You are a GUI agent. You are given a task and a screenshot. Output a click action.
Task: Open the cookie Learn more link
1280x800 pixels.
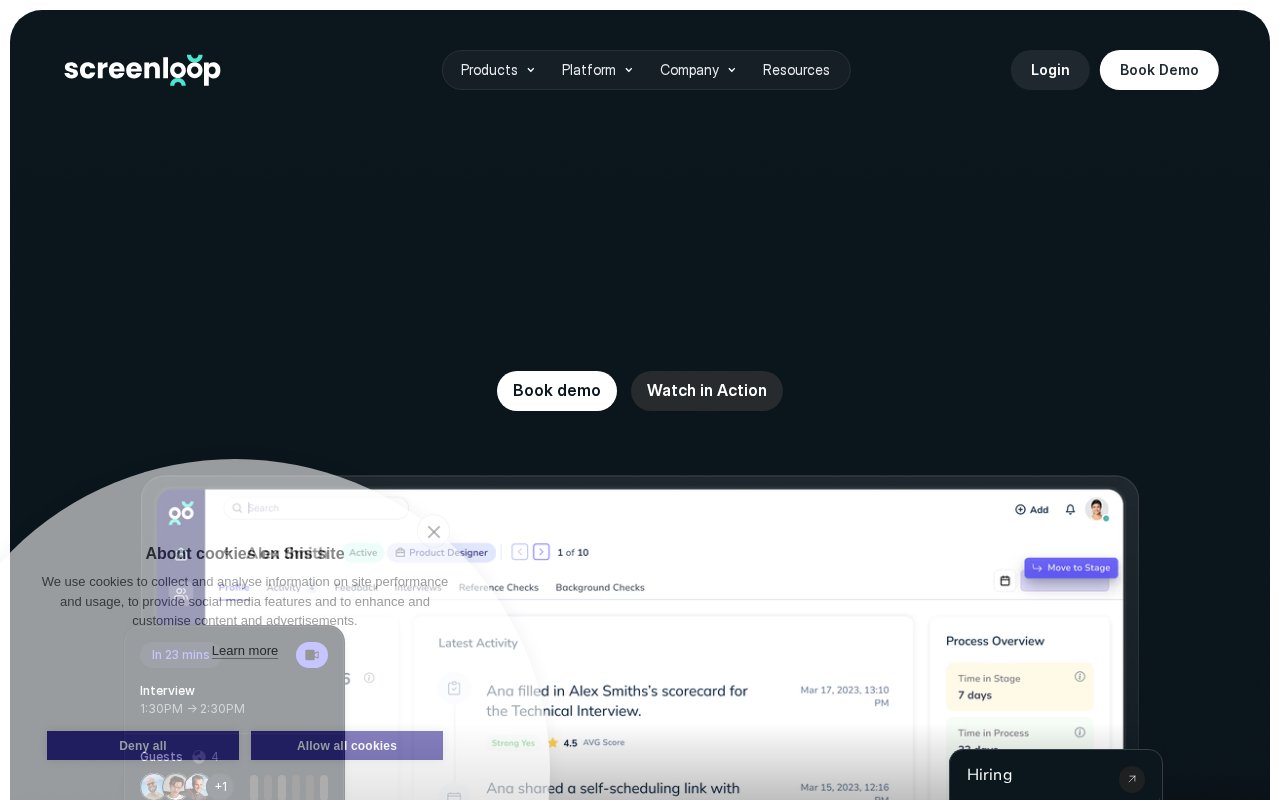pyautogui.click(x=245, y=651)
